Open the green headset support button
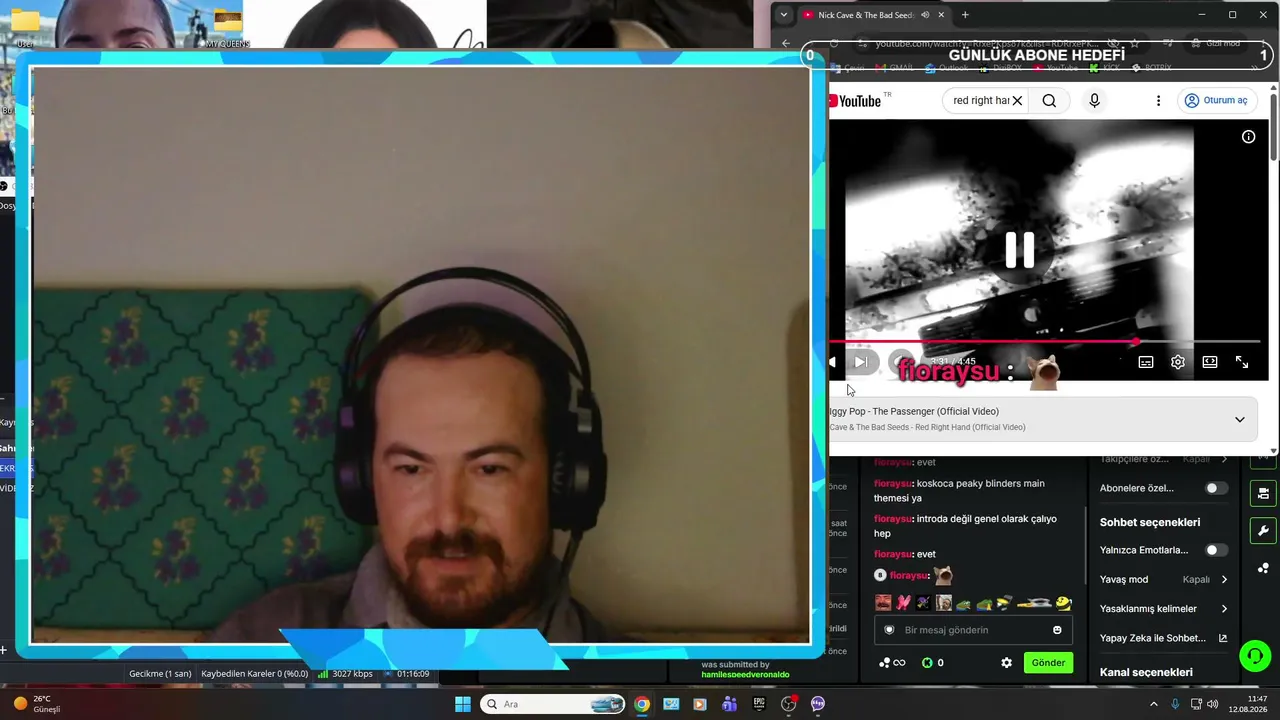 click(x=1254, y=656)
